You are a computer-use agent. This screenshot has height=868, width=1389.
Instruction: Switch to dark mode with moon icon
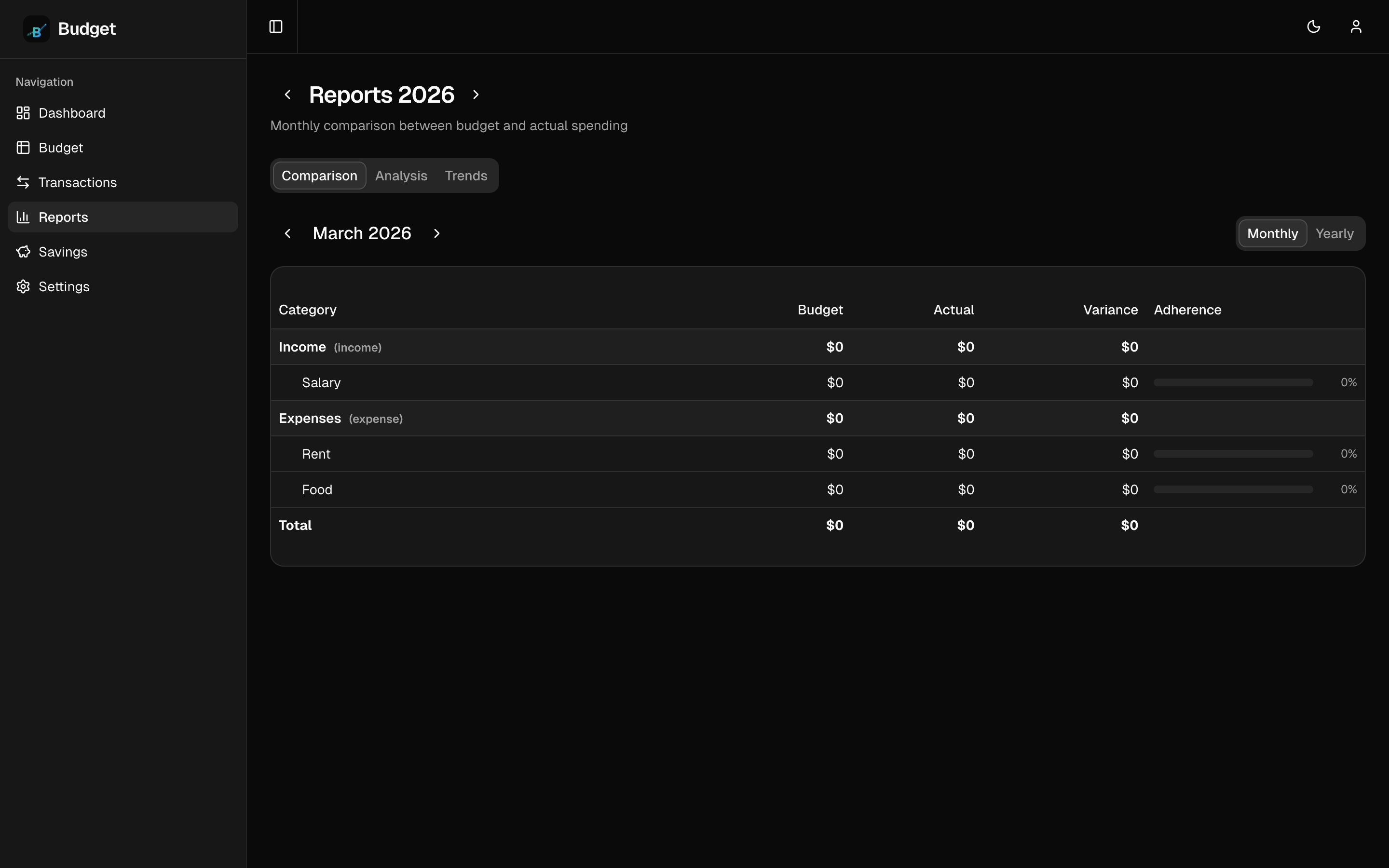[x=1314, y=27]
